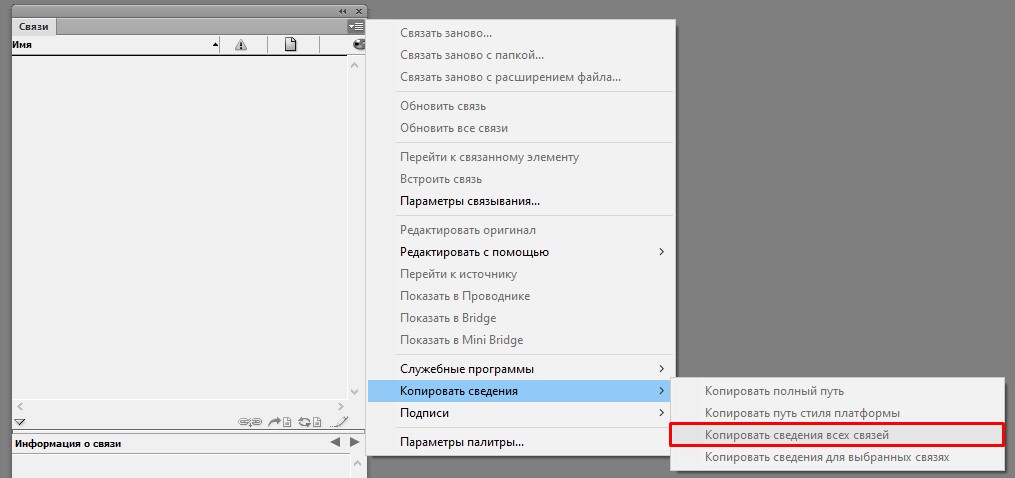This screenshot has width=1015, height=478.
Task: Expand Служебные программы submenu arrow
Action: 662,369
